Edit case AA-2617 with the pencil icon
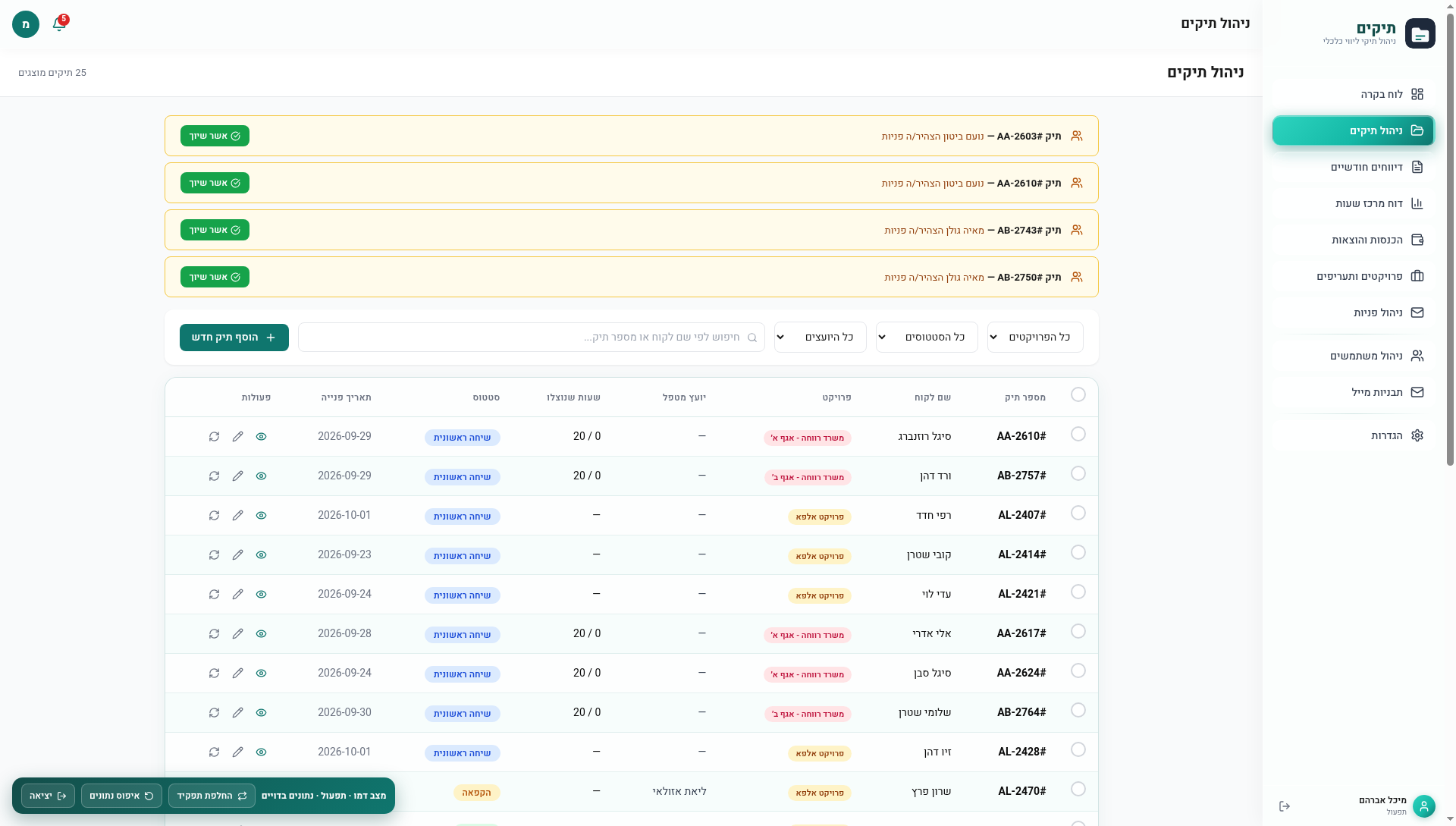 [x=238, y=634]
